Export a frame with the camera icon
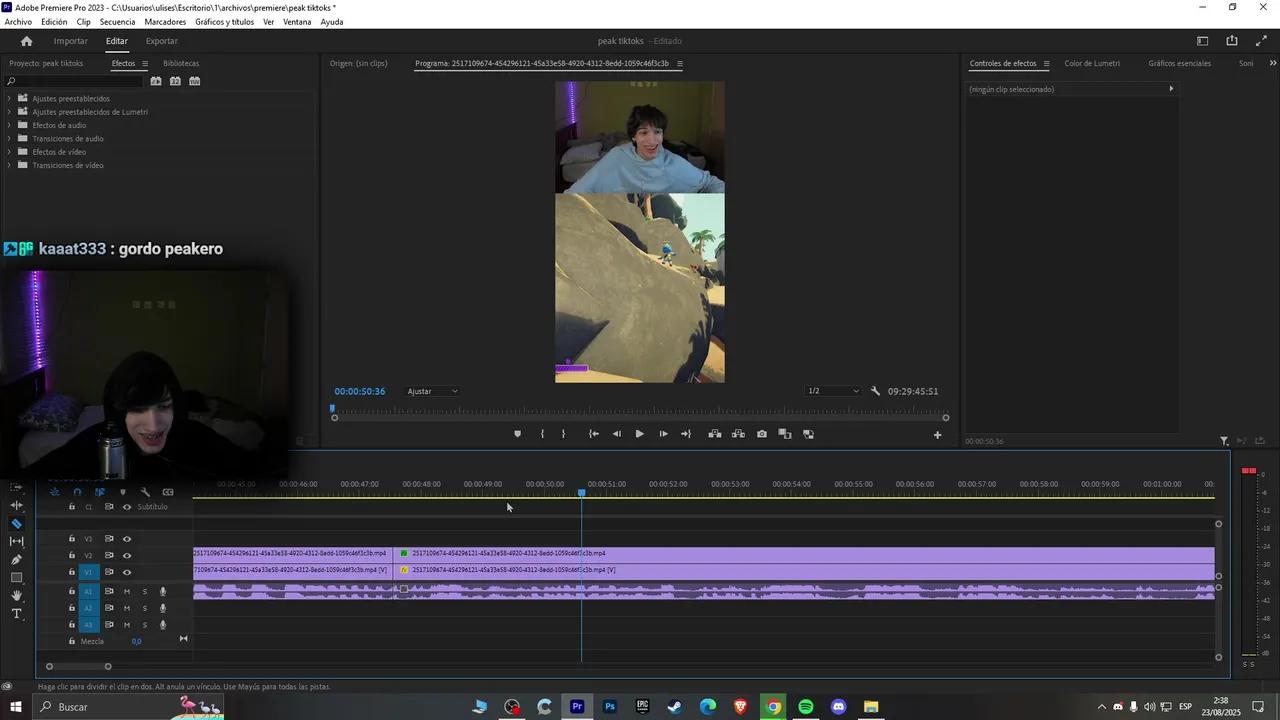 pos(762,434)
